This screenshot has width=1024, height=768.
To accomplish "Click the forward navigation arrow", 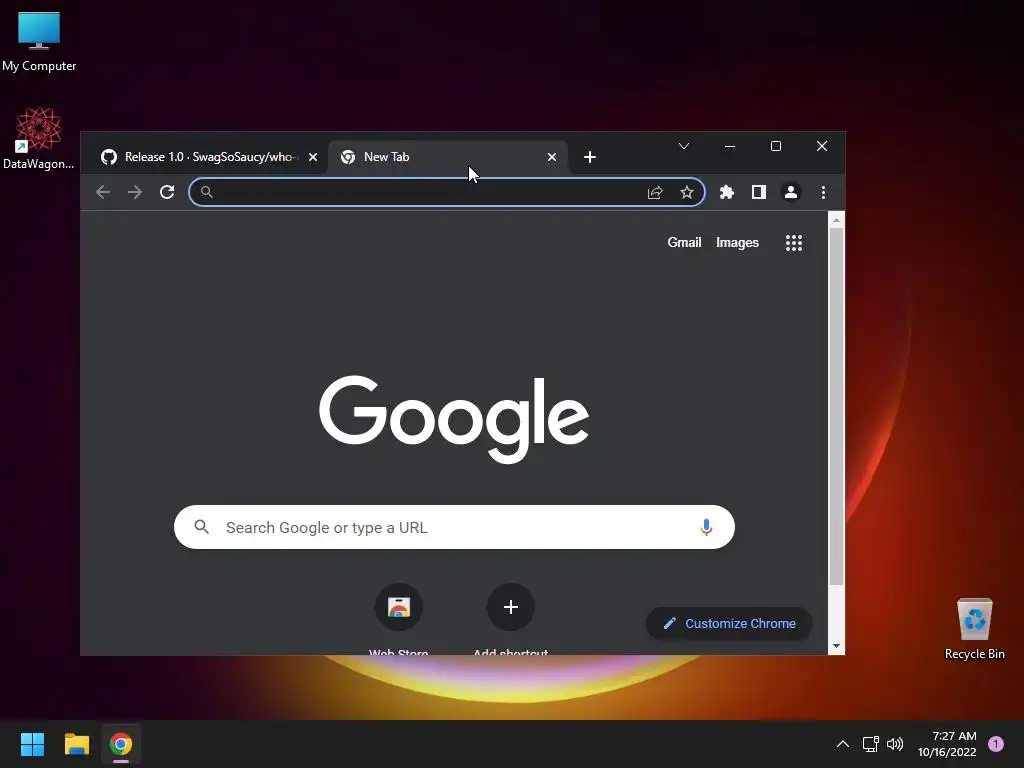I will tap(135, 192).
